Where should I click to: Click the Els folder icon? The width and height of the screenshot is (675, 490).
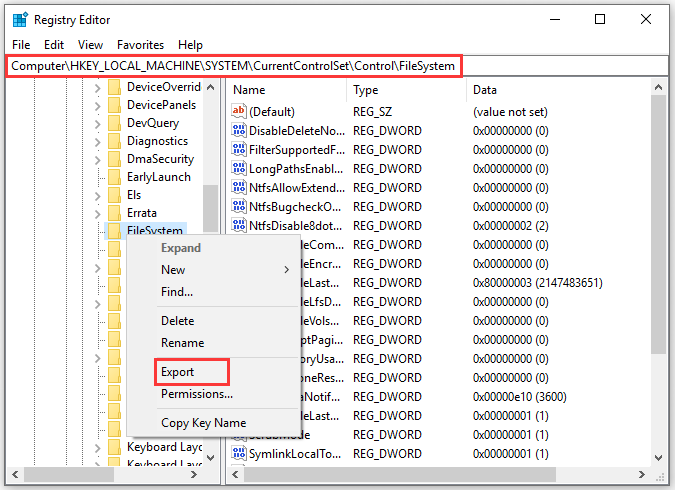tap(115, 195)
